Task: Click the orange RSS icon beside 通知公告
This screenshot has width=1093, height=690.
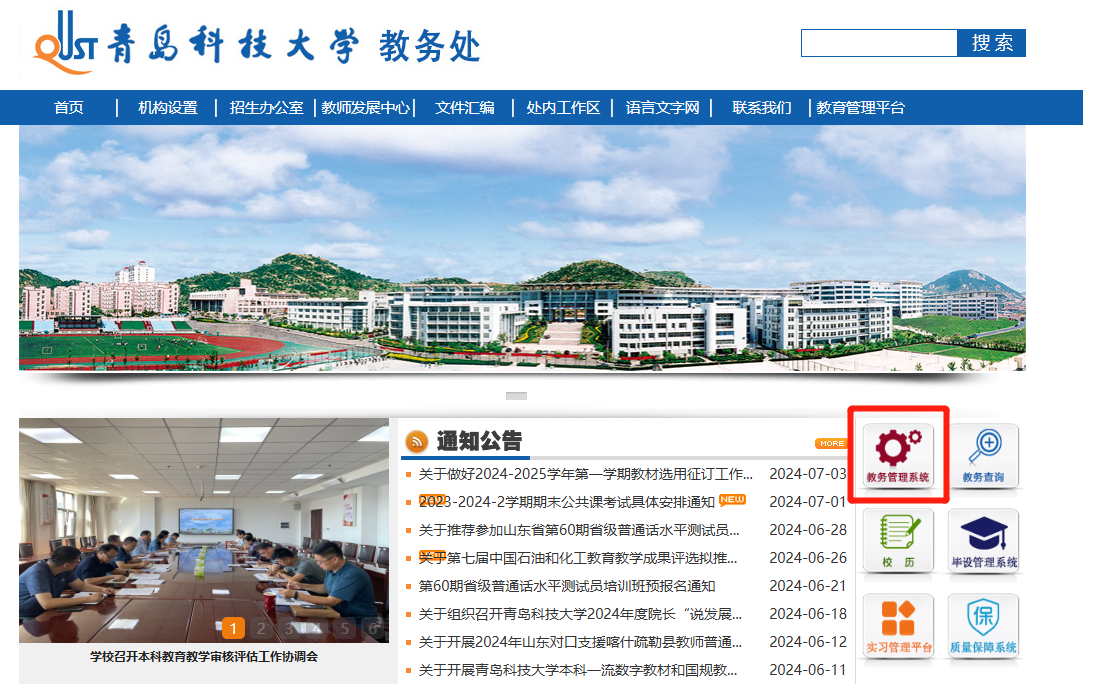Action: coord(416,441)
